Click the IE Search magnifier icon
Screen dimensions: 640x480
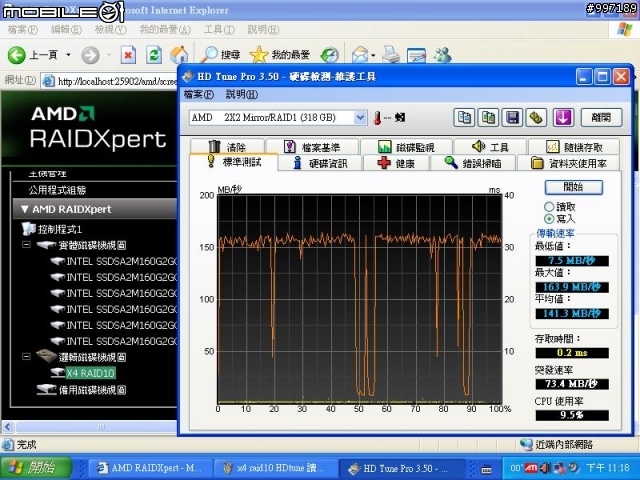pyautogui.click(x=209, y=54)
